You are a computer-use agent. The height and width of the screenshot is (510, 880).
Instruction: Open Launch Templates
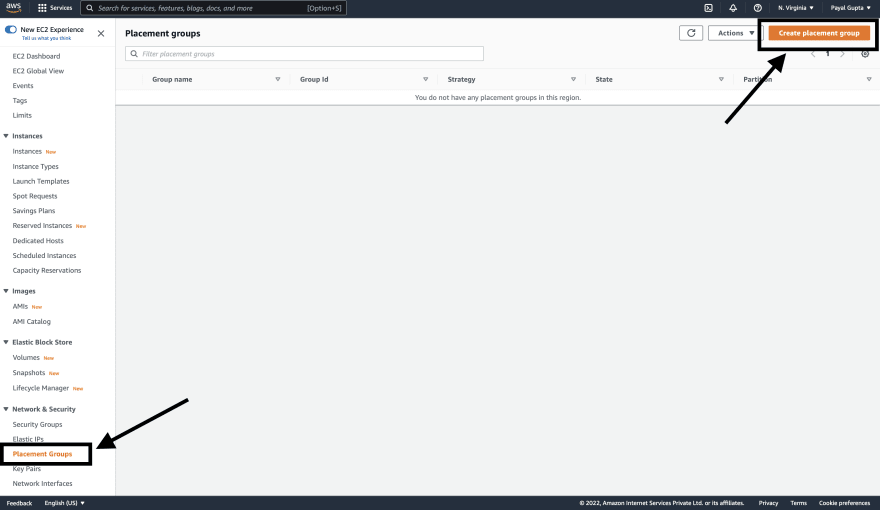[41, 181]
